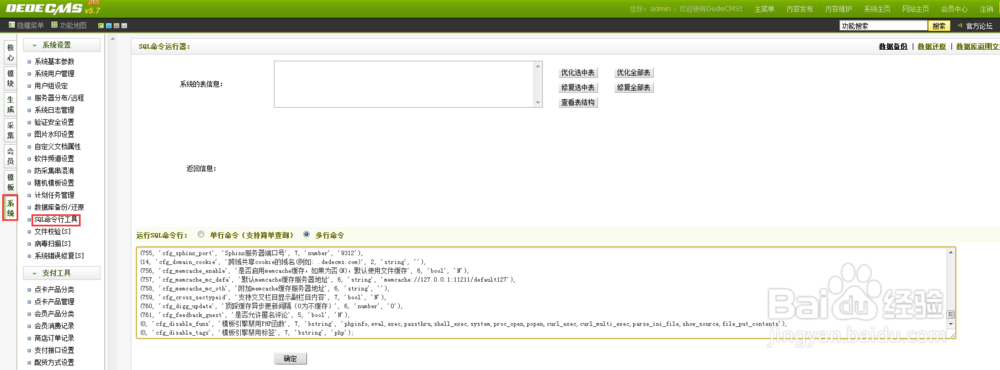1000x370 pixels.
Task: Click the 数据备份 link
Action: (x=893, y=47)
